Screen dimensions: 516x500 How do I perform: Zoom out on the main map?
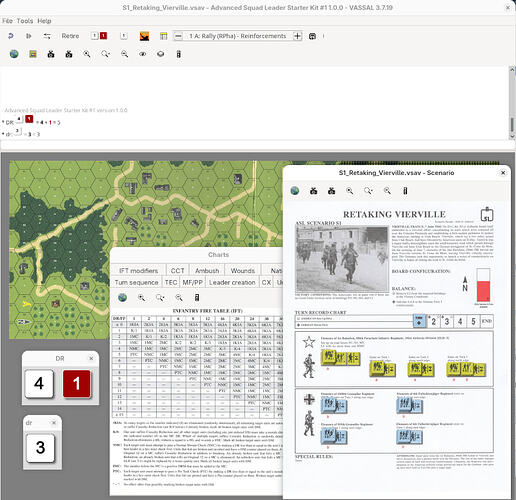pos(124,54)
